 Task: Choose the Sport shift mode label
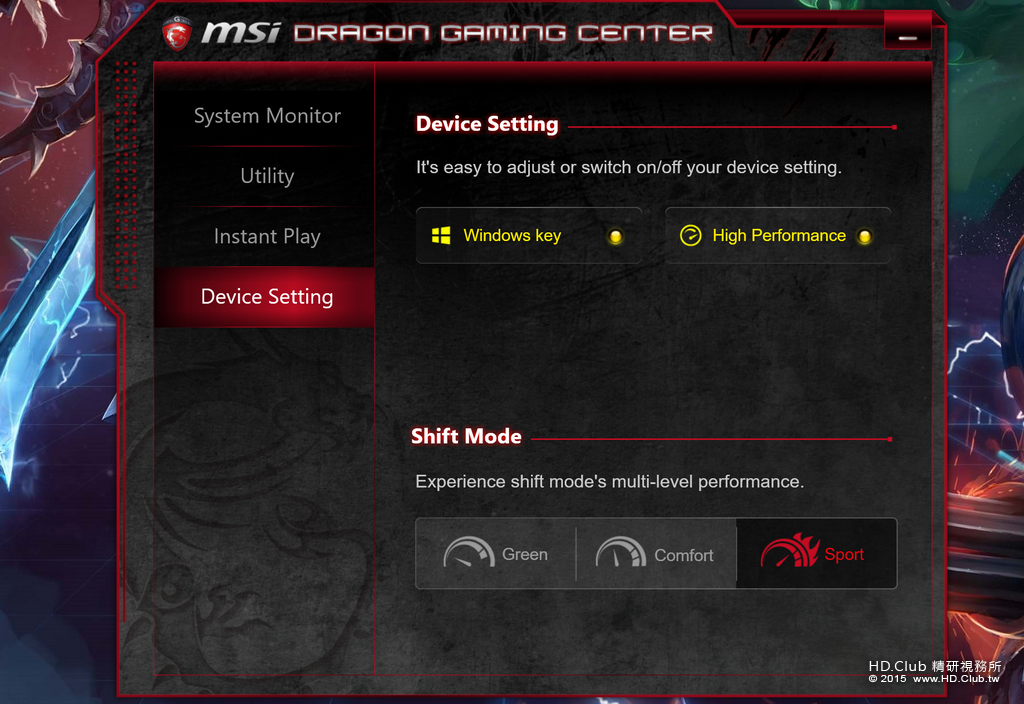point(844,554)
